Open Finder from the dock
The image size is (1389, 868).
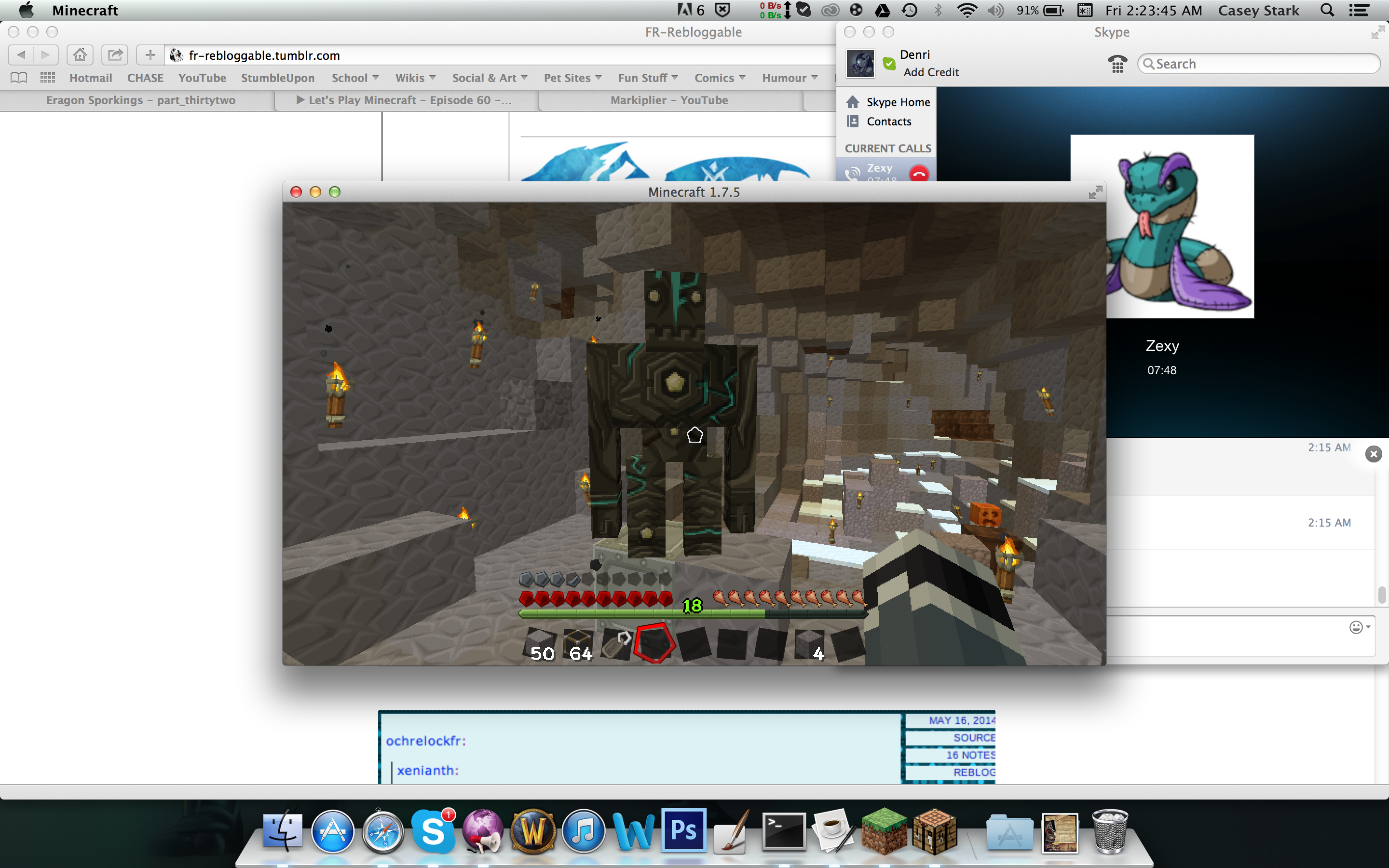click(x=283, y=831)
